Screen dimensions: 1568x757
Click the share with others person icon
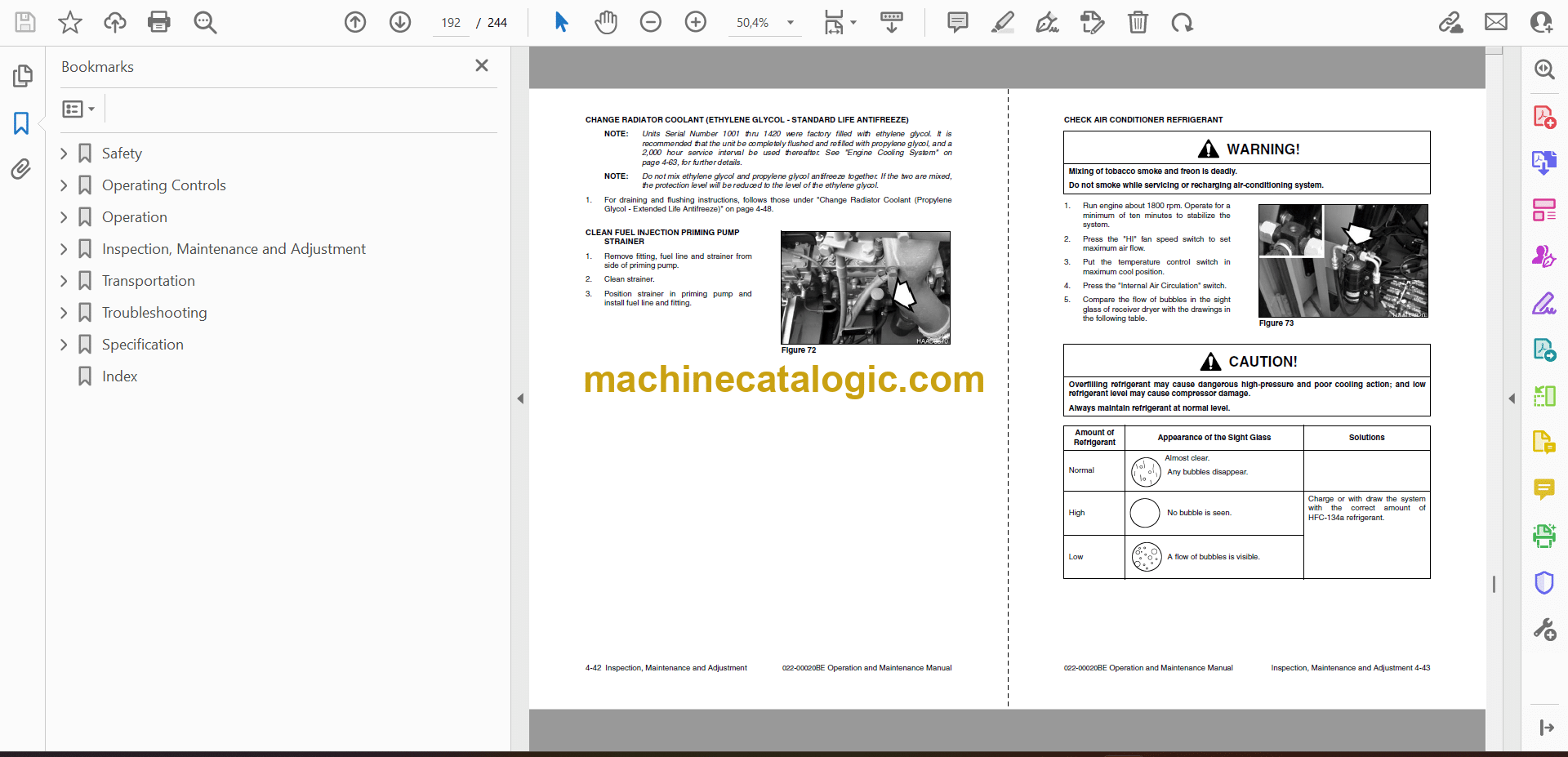click(x=1541, y=22)
